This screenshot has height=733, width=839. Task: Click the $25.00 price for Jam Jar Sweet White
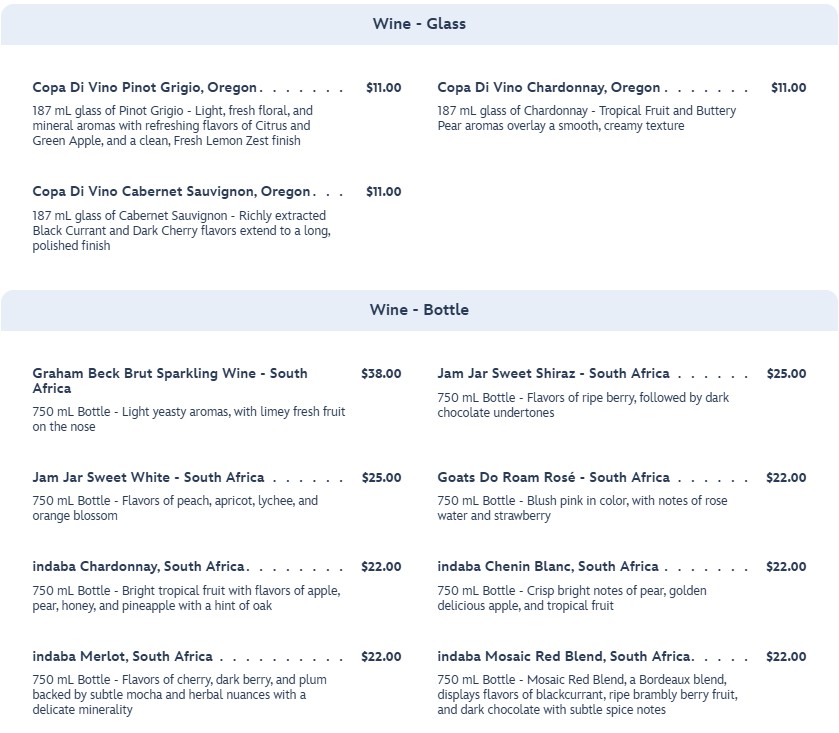tap(381, 478)
